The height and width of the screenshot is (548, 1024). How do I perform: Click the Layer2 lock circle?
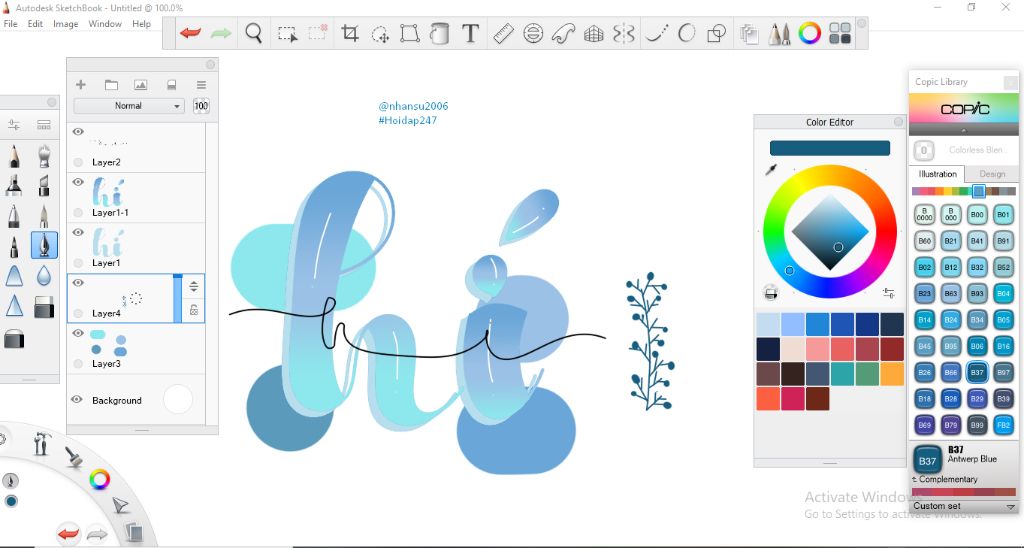[78, 162]
